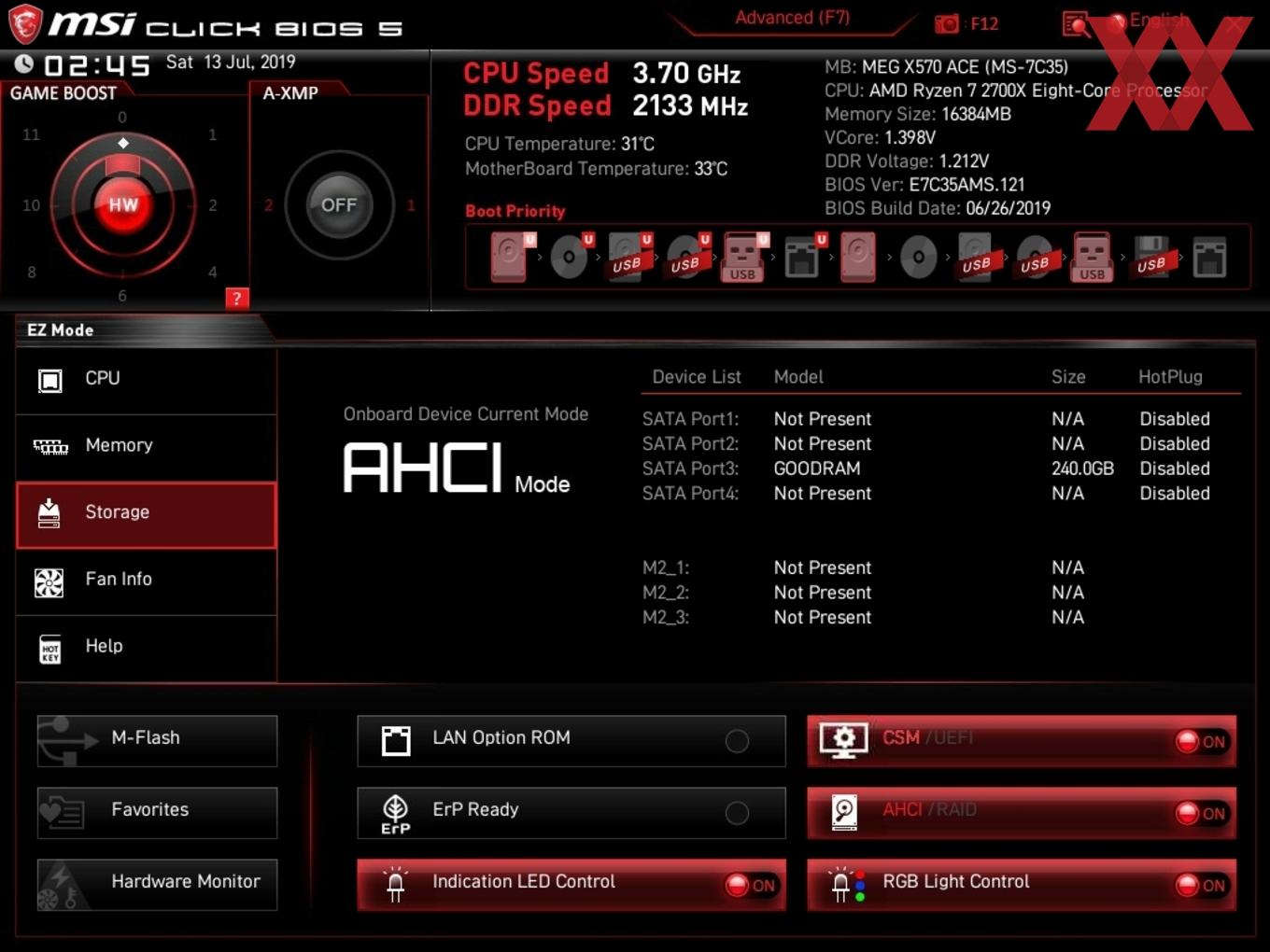This screenshot has height=952, width=1270.
Task: Click the SATA Port4 Disabled hotplug value
Action: click(x=1175, y=493)
